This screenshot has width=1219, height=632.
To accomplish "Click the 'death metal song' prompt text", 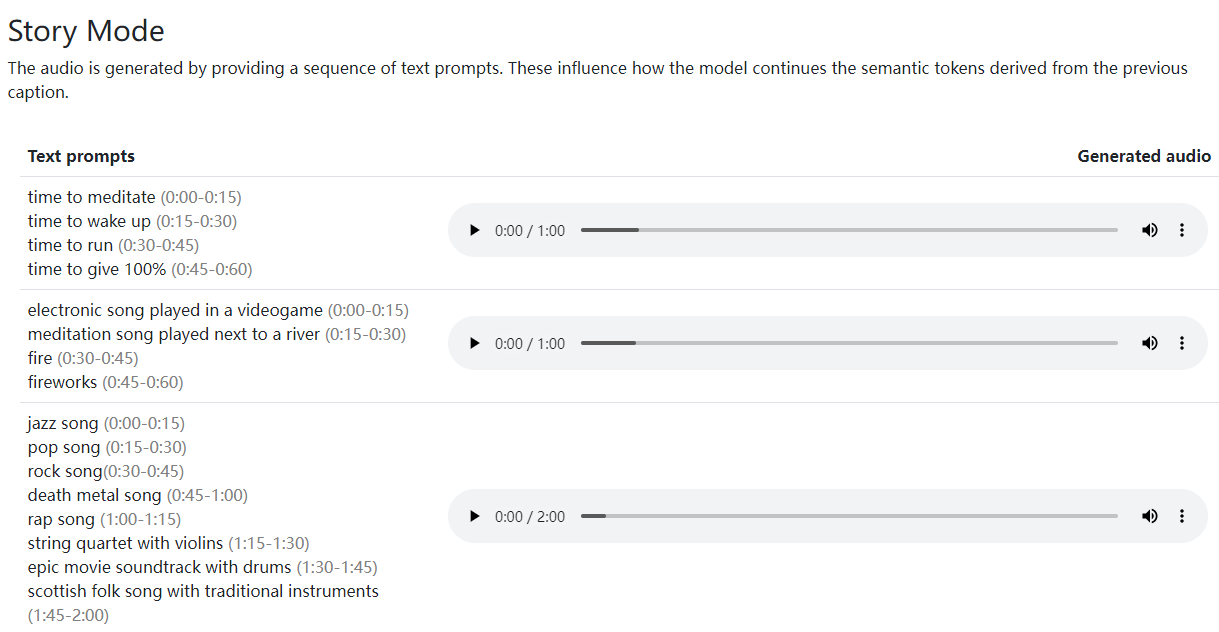I will (94, 495).
